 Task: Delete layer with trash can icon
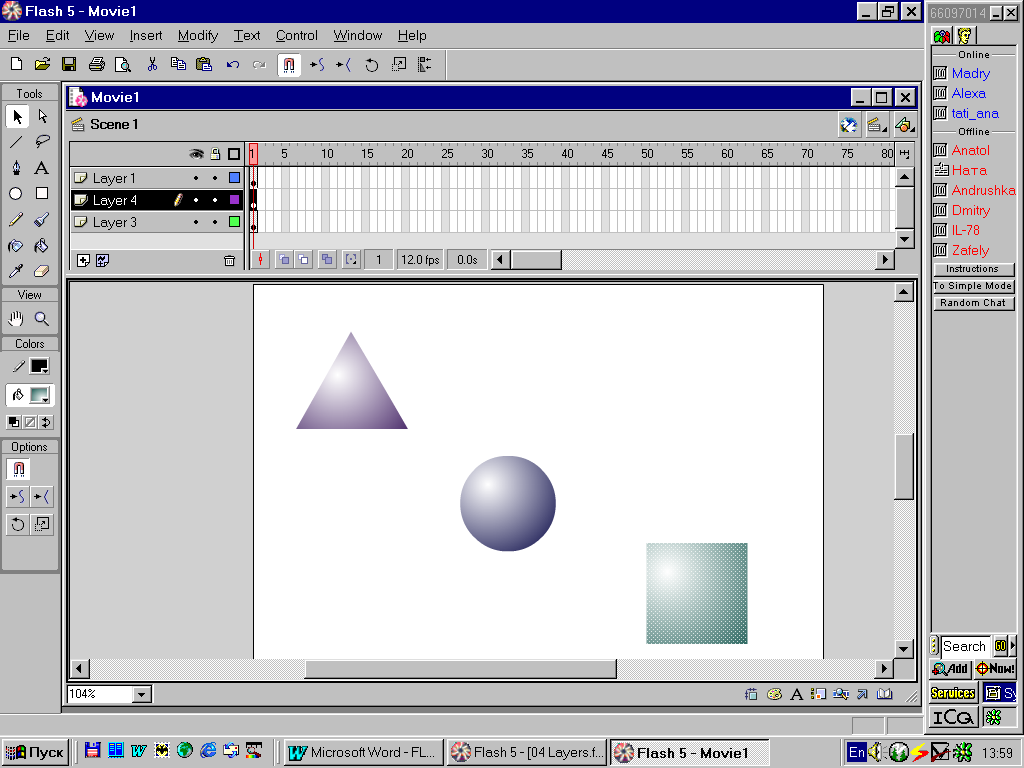(x=229, y=261)
